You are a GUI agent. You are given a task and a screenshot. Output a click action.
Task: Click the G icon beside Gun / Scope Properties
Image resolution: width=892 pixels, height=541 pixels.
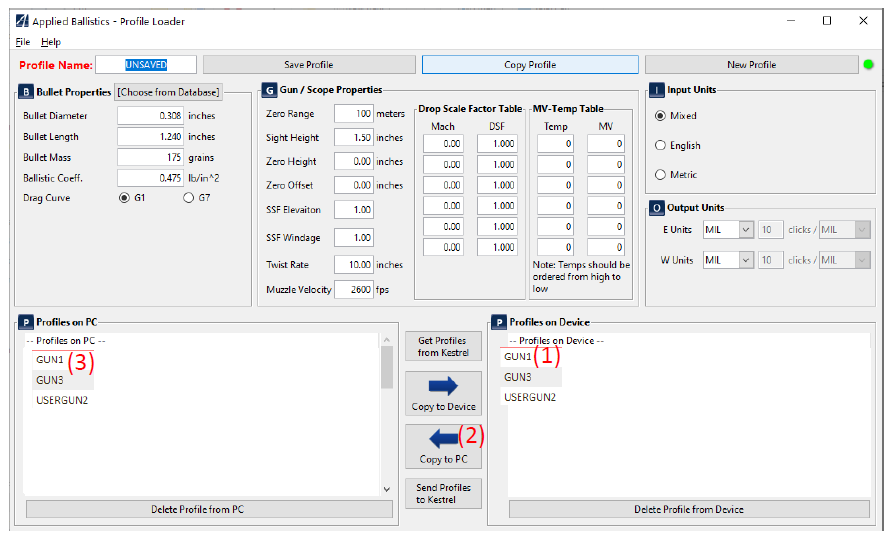[269, 90]
